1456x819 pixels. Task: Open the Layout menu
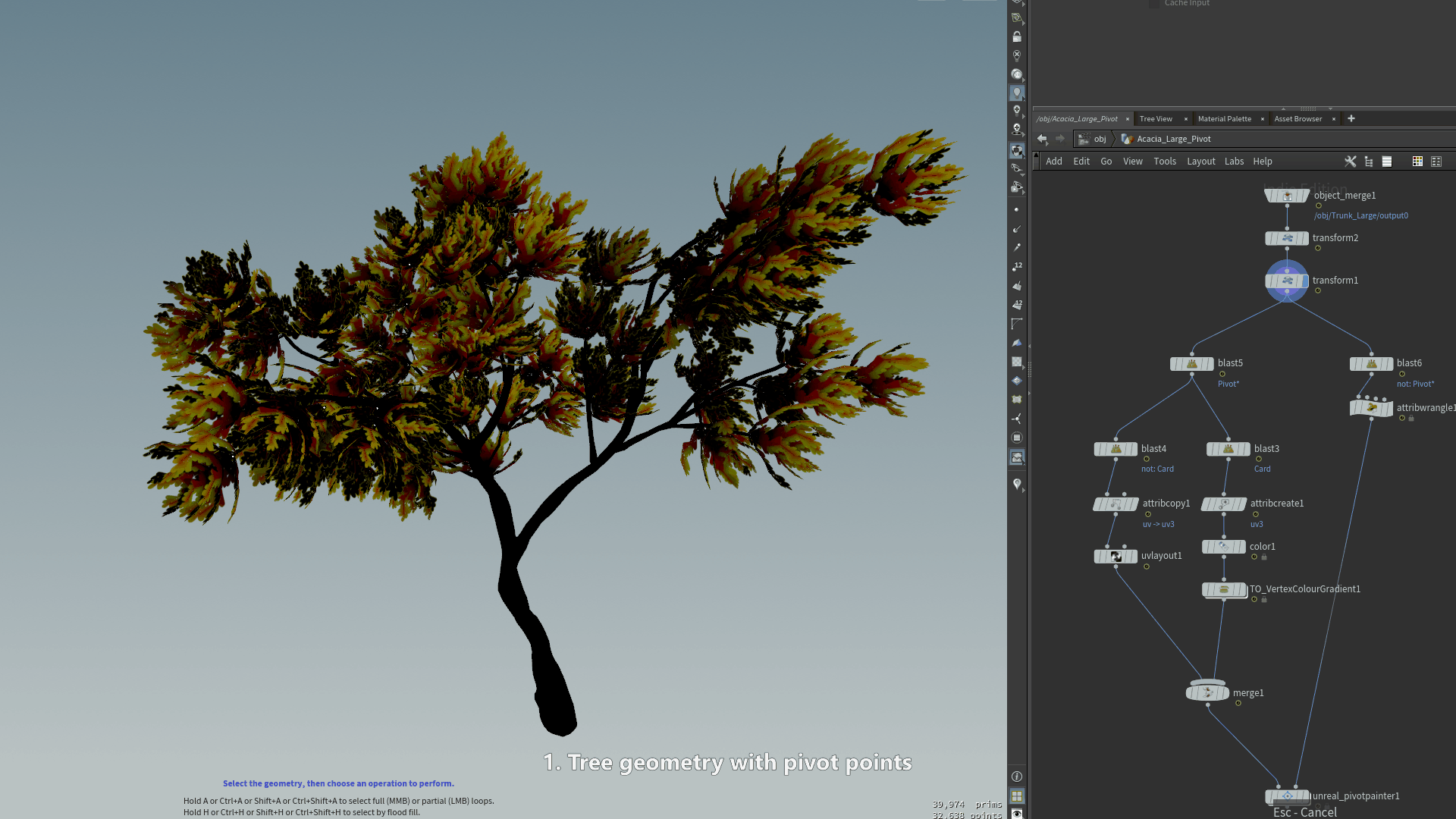point(1201,161)
